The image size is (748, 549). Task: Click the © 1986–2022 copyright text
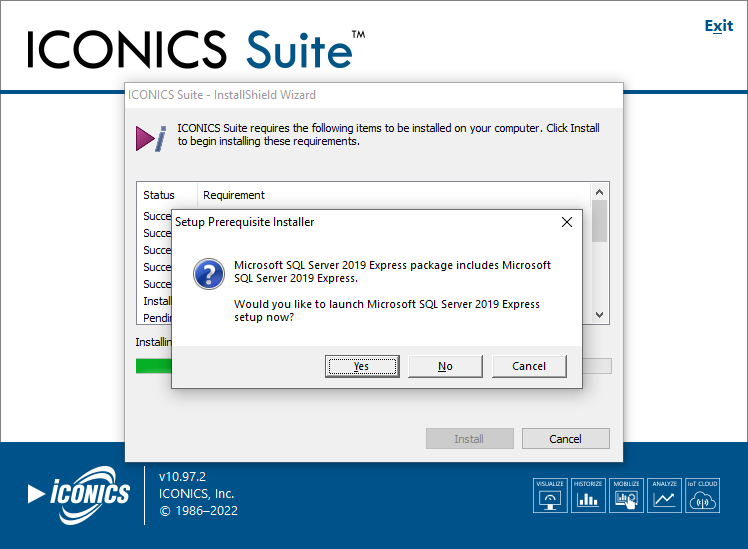pyautogui.click(x=198, y=510)
